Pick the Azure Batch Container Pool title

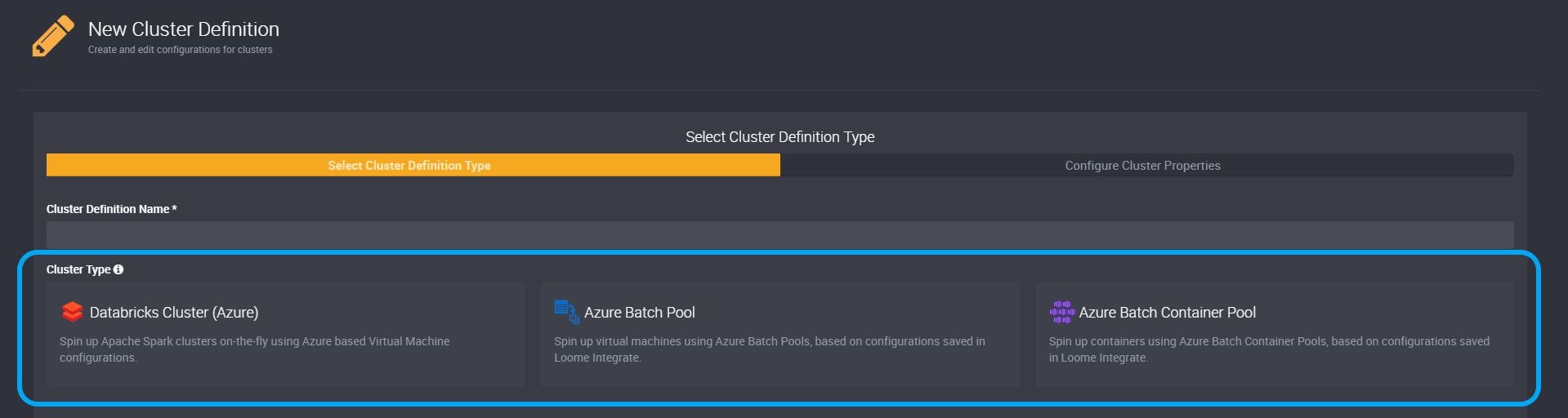point(1168,313)
